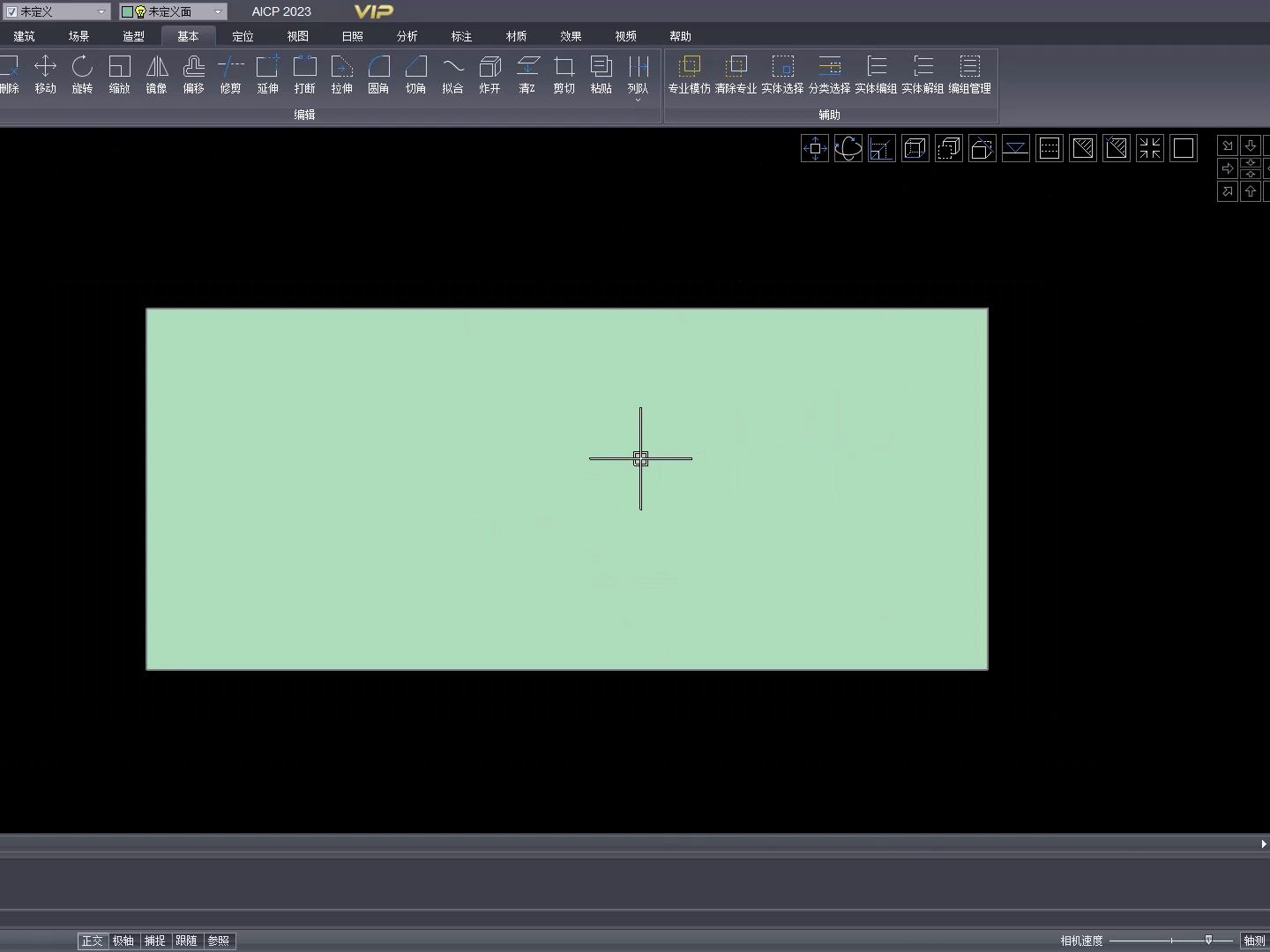Click the right arrow view direction icon

1228,168
